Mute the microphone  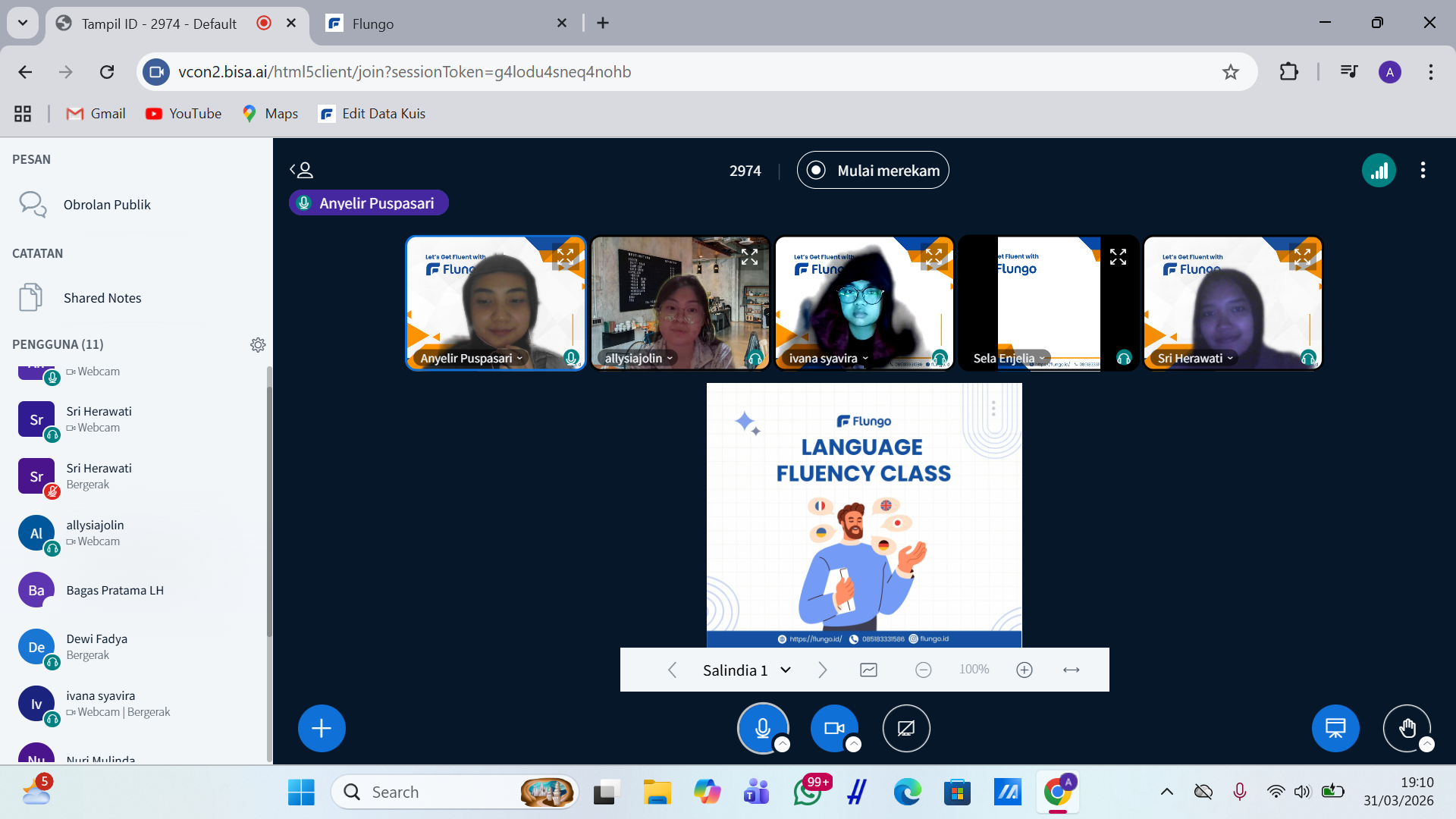[x=762, y=728]
